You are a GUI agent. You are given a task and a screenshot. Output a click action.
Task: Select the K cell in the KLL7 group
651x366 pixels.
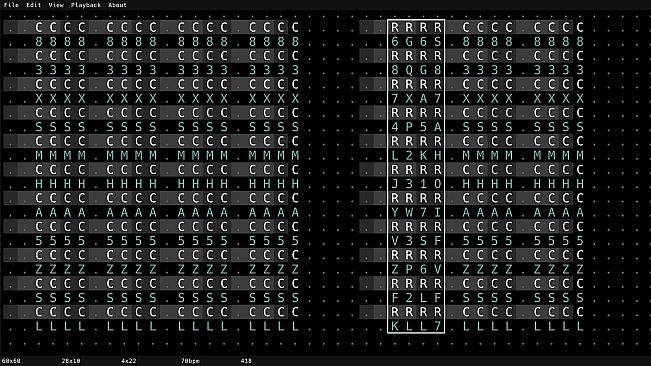[x=395, y=326]
